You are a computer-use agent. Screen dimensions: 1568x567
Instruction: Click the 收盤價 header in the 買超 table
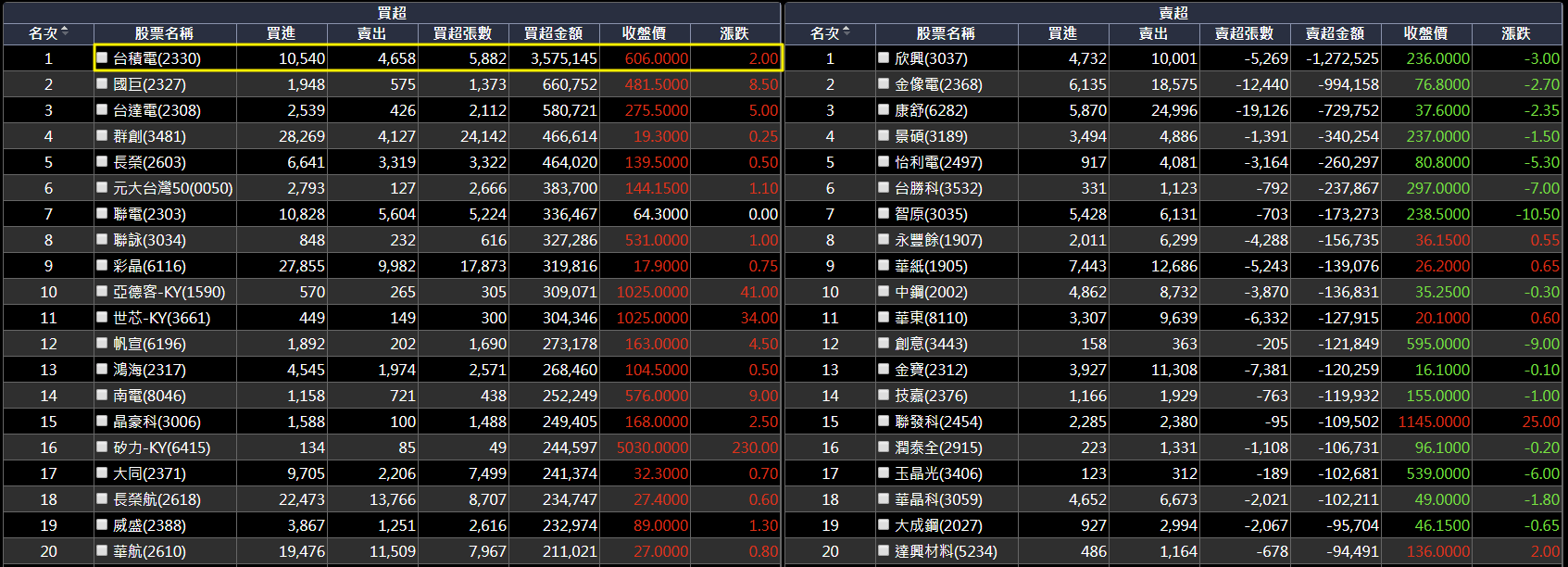(x=644, y=33)
